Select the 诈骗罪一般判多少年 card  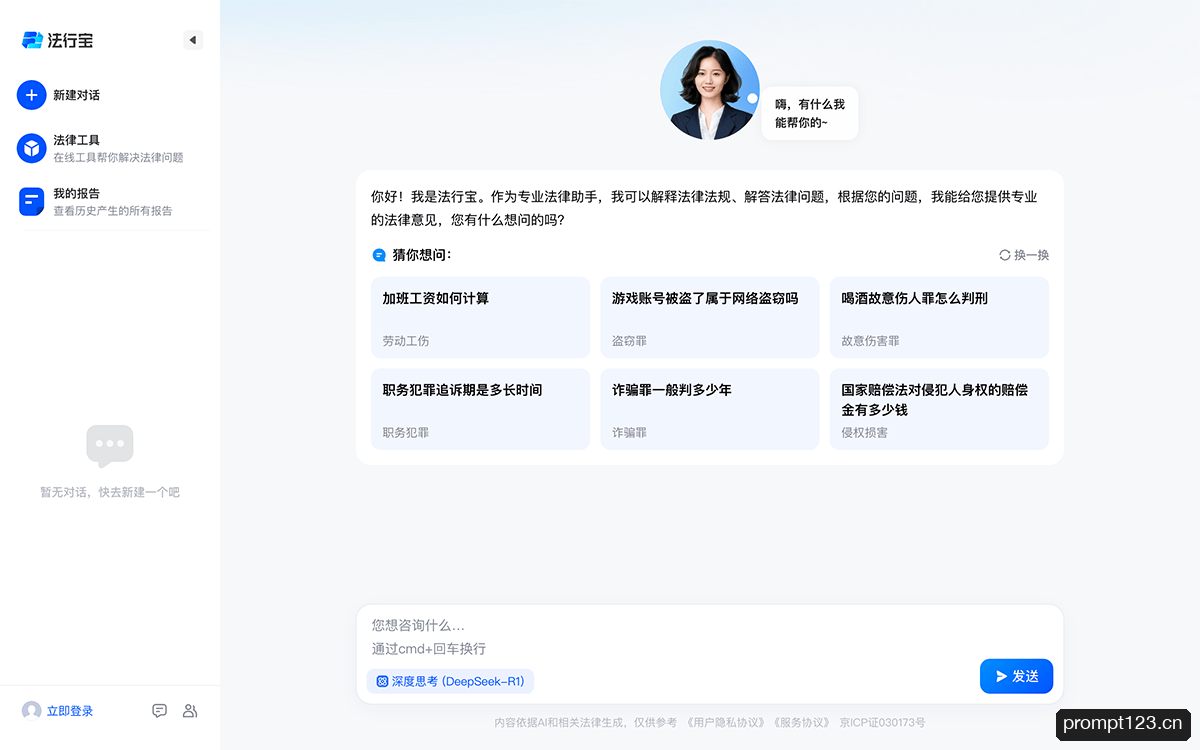click(x=710, y=409)
